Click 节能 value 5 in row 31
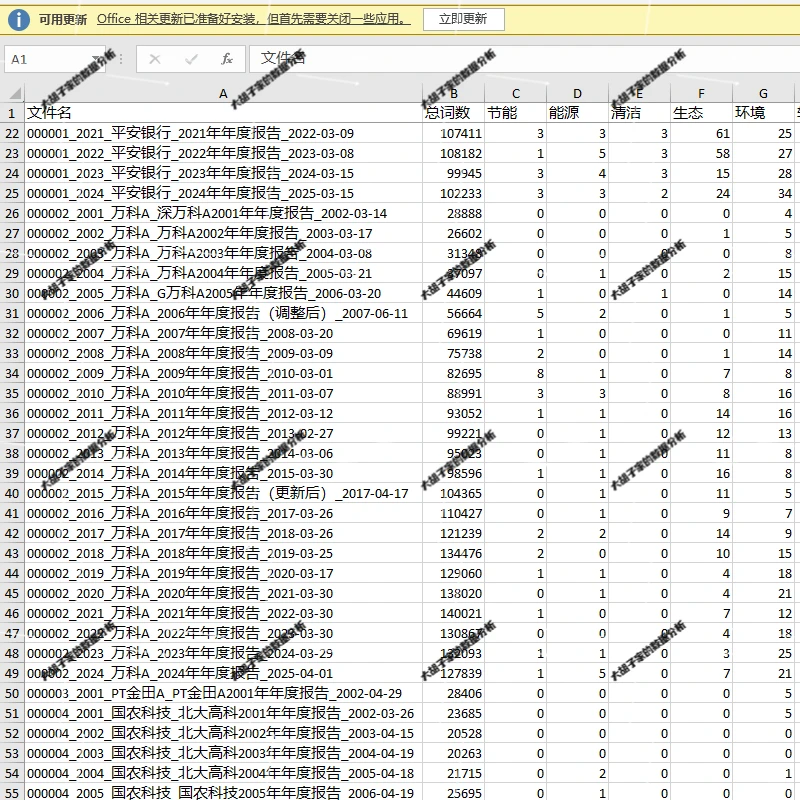Viewport: 800px width, 800px height. click(515, 313)
